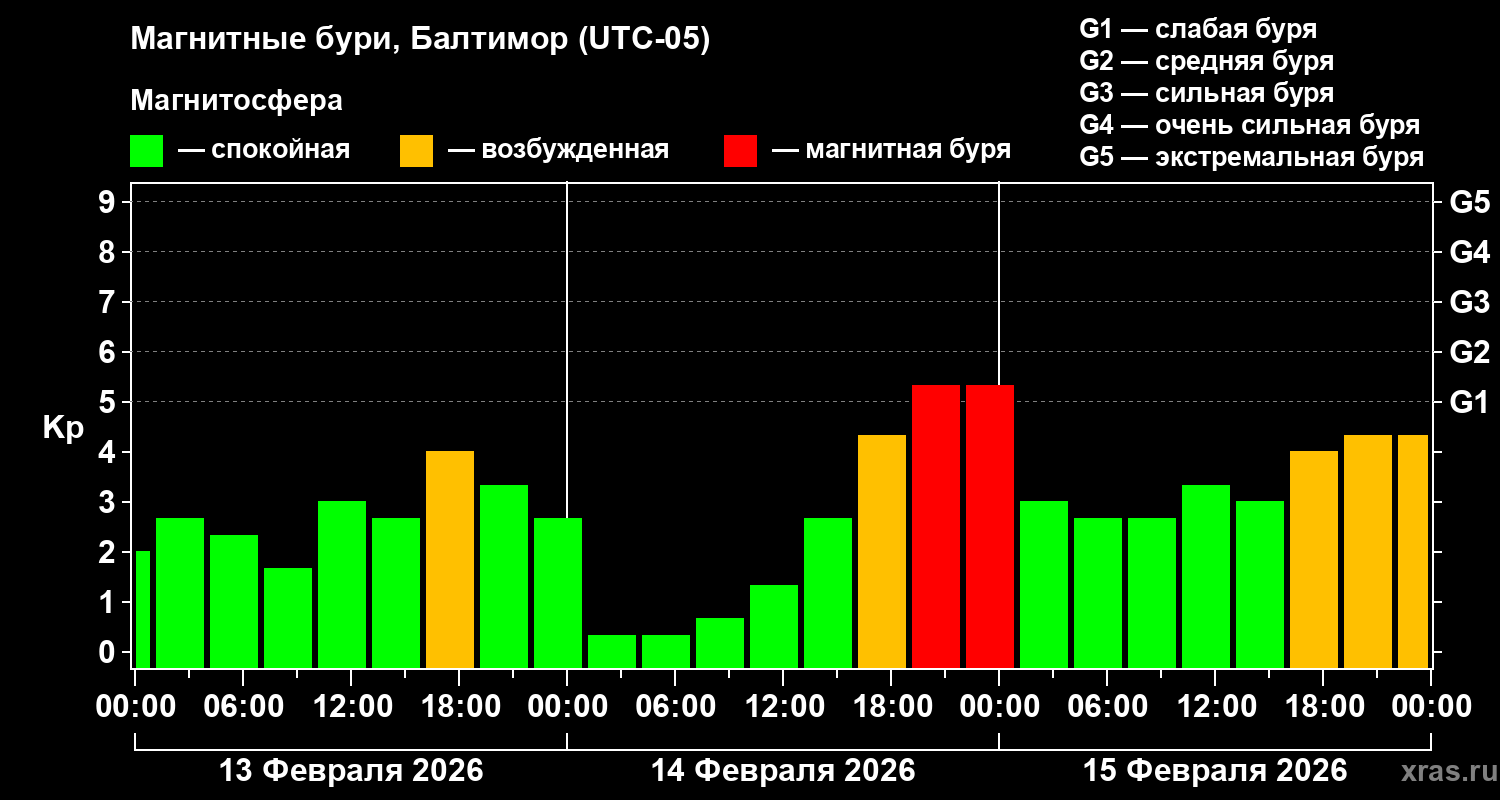Click the 18:00 time label for 13 February
This screenshot has height=800, width=1500.
click(459, 706)
